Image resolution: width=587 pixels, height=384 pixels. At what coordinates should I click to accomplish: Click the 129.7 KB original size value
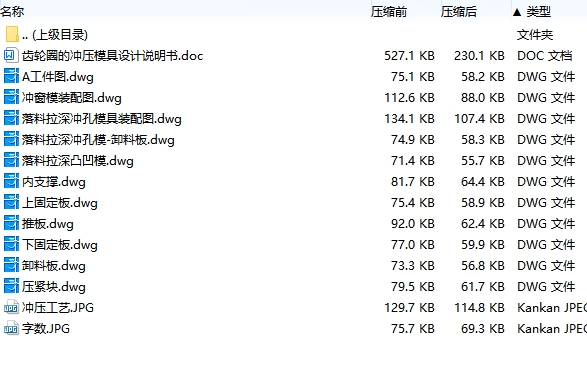coord(409,307)
